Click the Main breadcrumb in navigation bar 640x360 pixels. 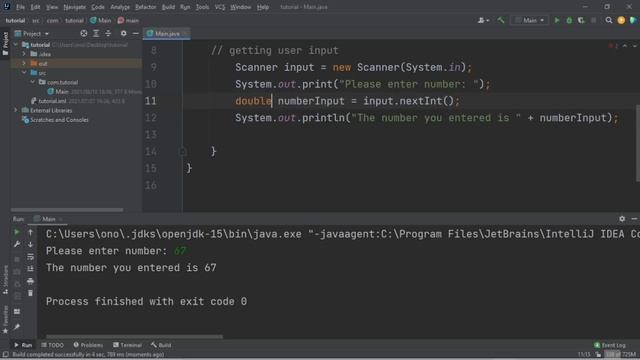pyautogui.click(x=100, y=20)
